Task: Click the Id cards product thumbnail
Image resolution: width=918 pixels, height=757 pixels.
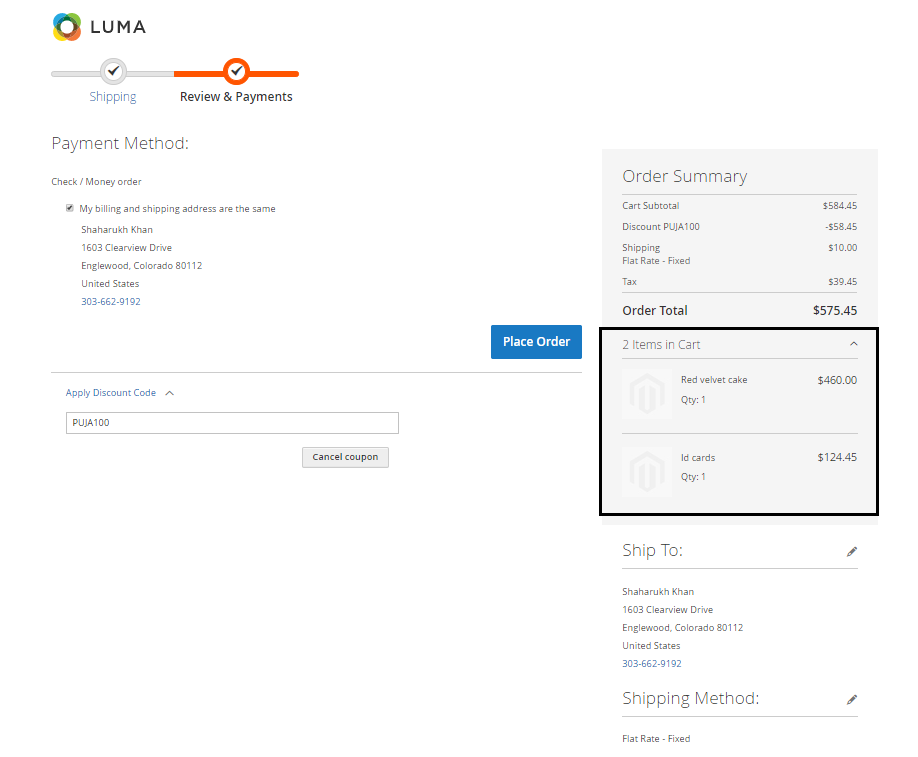Action: pyautogui.click(x=647, y=471)
